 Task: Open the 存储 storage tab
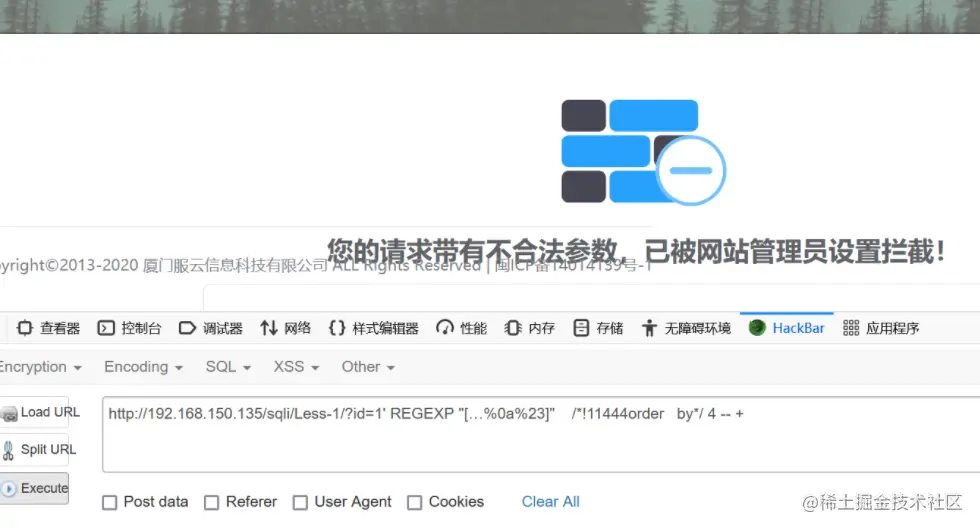[598, 328]
